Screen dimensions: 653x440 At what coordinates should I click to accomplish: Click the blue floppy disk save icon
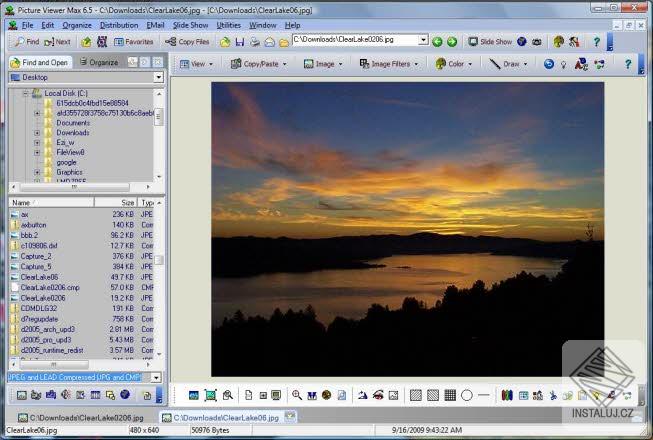click(240, 42)
